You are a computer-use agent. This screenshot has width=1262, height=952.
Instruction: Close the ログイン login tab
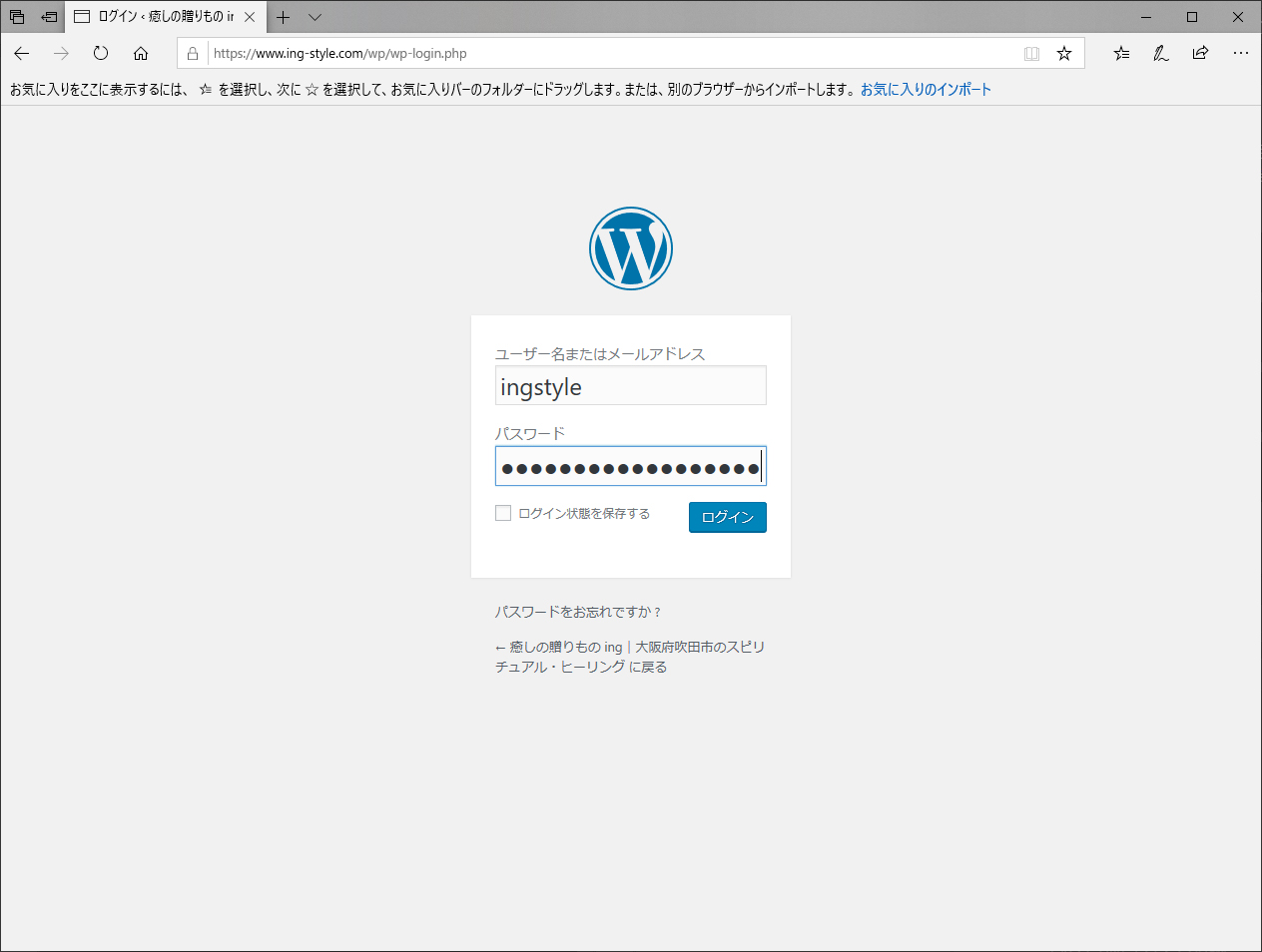[x=250, y=17]
